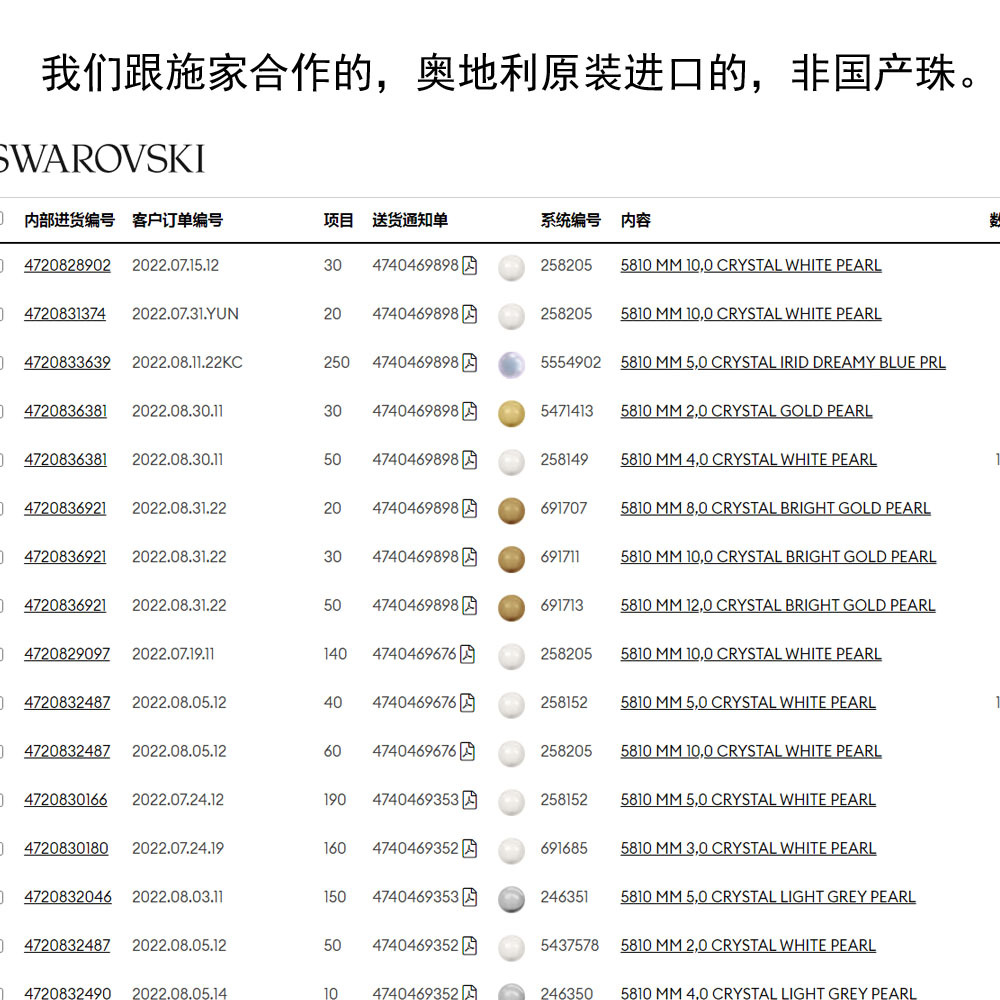Screen dimensions: 1000x1000
Task: Open PDF icon in the 4,0 Crystal White Pearl row
Action: point(469,459)
